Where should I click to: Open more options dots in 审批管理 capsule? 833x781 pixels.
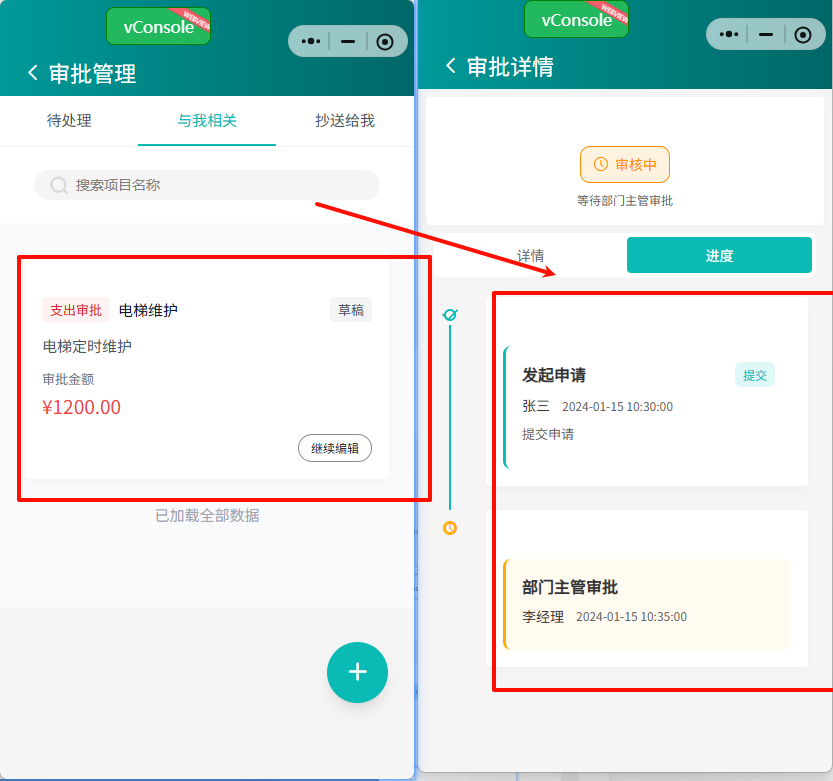coord(311,41)
